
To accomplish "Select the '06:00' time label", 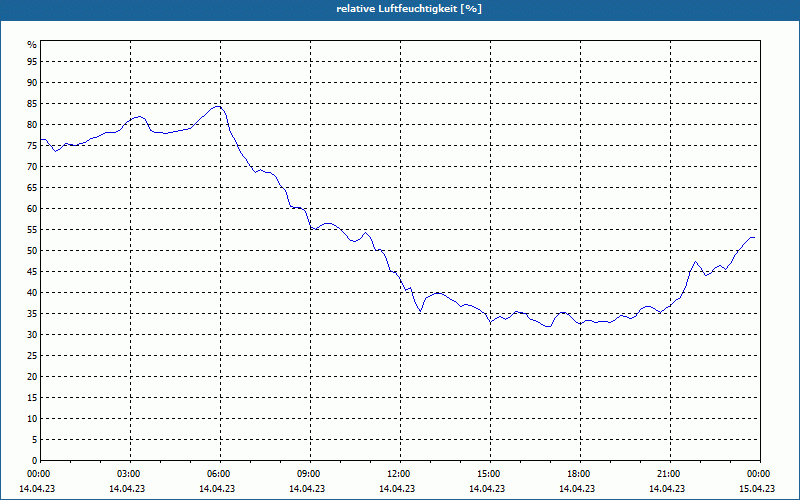I will point(220,474).
